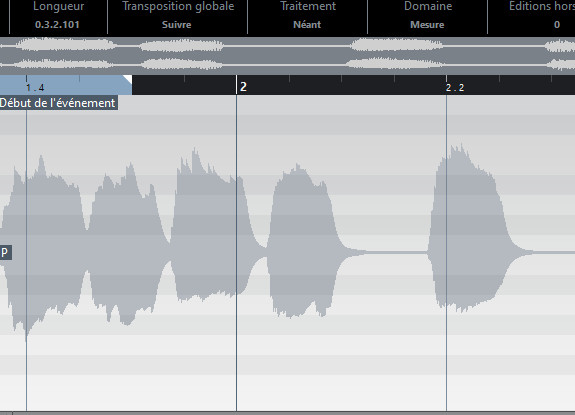
Task: Select the P handle on waveform
Action: 5,253
